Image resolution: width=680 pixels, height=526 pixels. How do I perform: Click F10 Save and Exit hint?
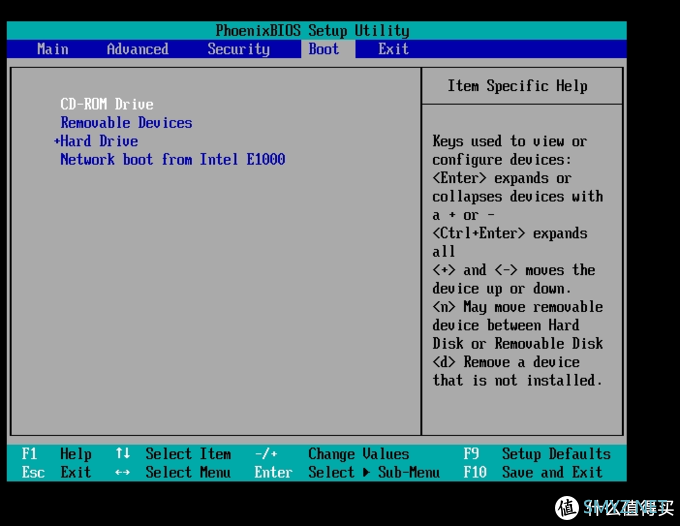click(x=533, y=472)
